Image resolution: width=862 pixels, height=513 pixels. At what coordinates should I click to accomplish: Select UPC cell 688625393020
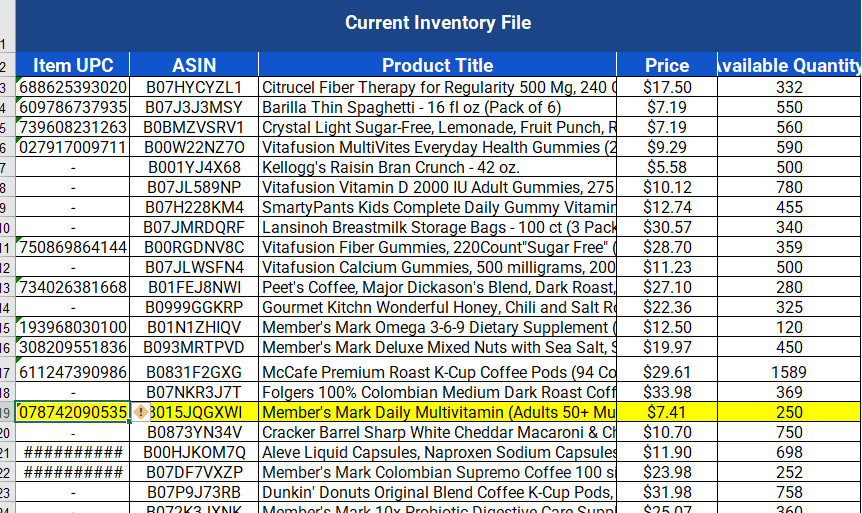pos(73,87)
